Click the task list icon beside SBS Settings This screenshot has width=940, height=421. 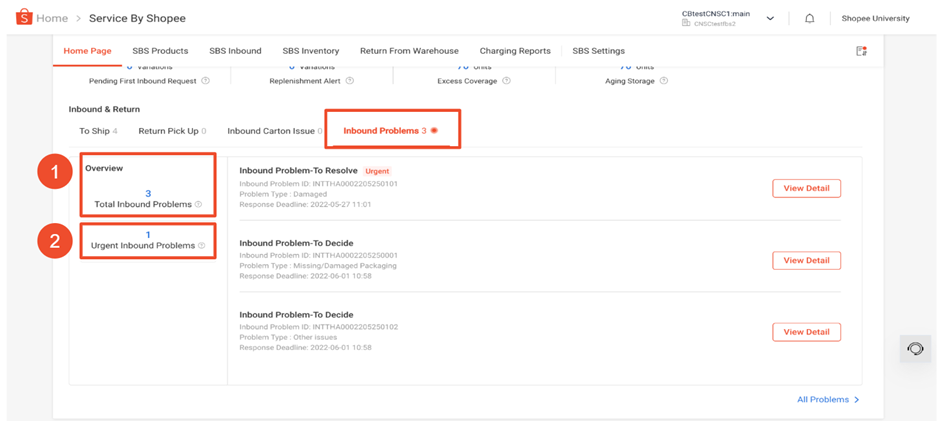(861, 51)
